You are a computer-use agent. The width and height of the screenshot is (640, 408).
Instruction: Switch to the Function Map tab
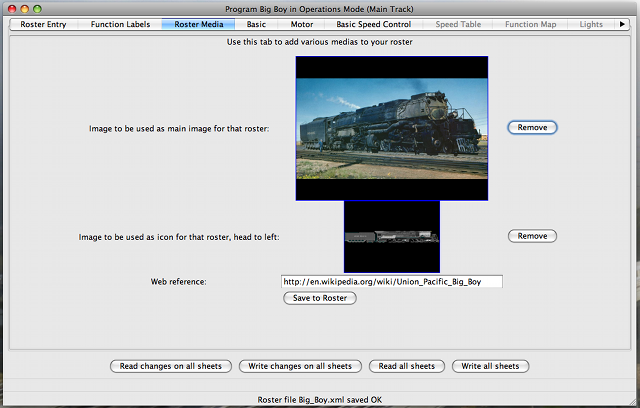531,24
